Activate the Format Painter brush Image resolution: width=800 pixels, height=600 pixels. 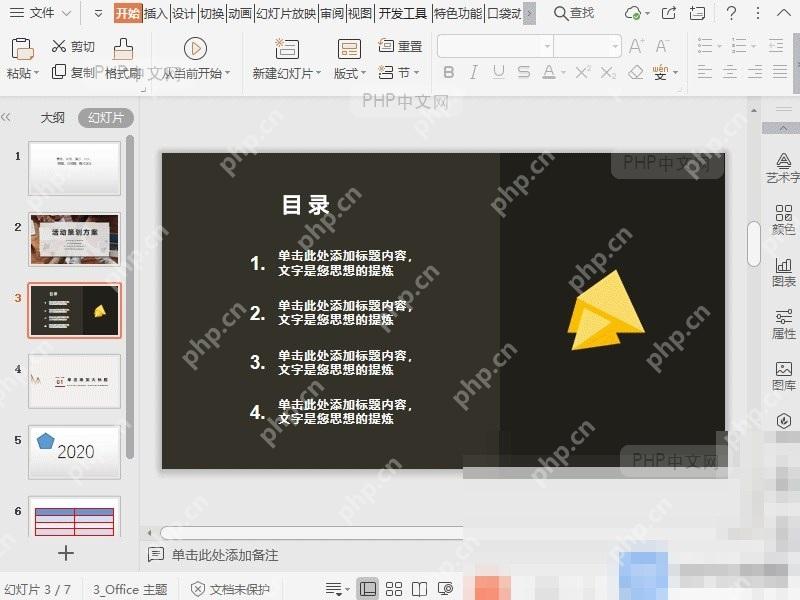click(123, 49)
